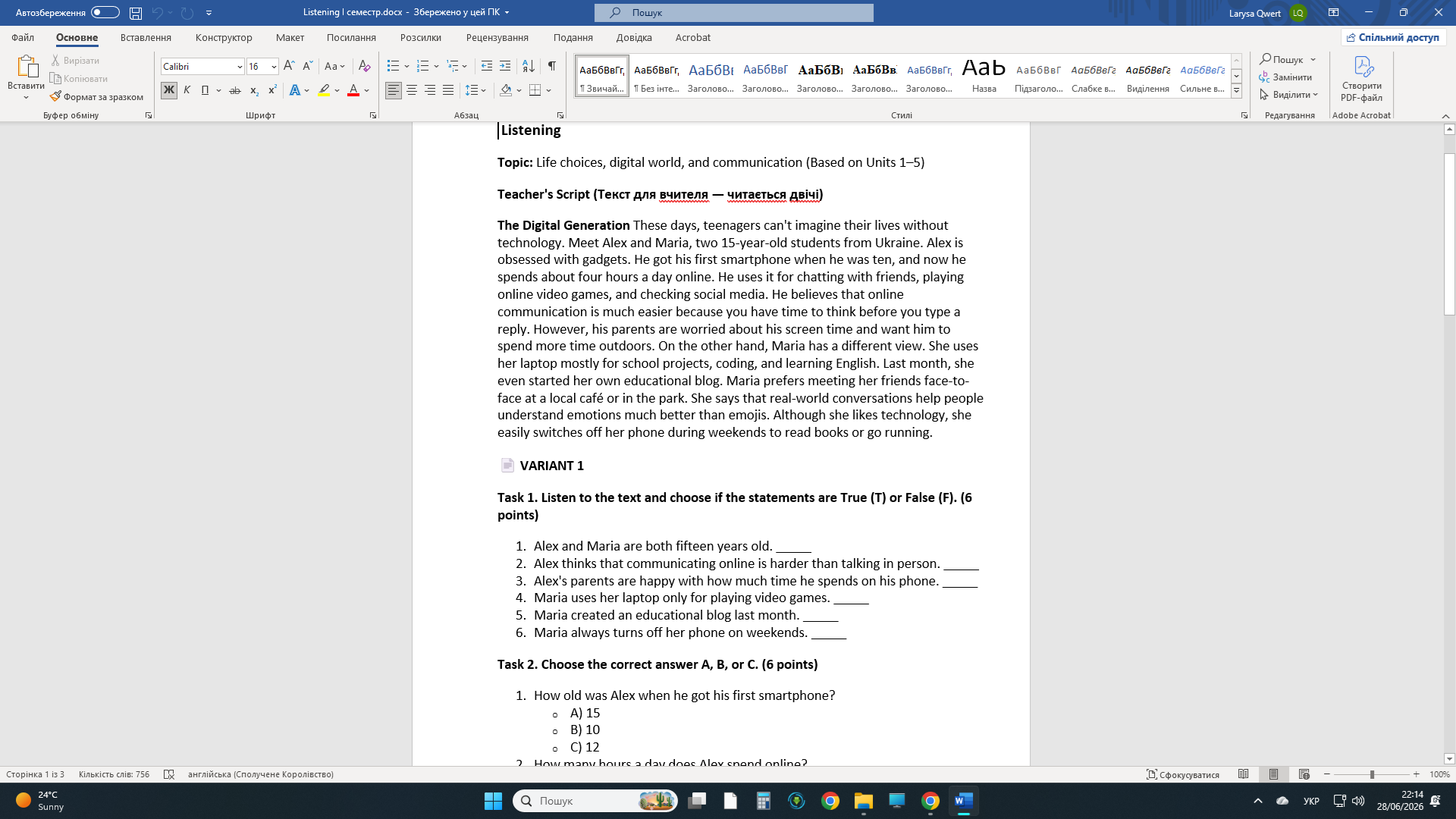1456x819 pixels.
Task: Open the spelling check status icon
Action: pyautogui.click(x=169, y=774)
